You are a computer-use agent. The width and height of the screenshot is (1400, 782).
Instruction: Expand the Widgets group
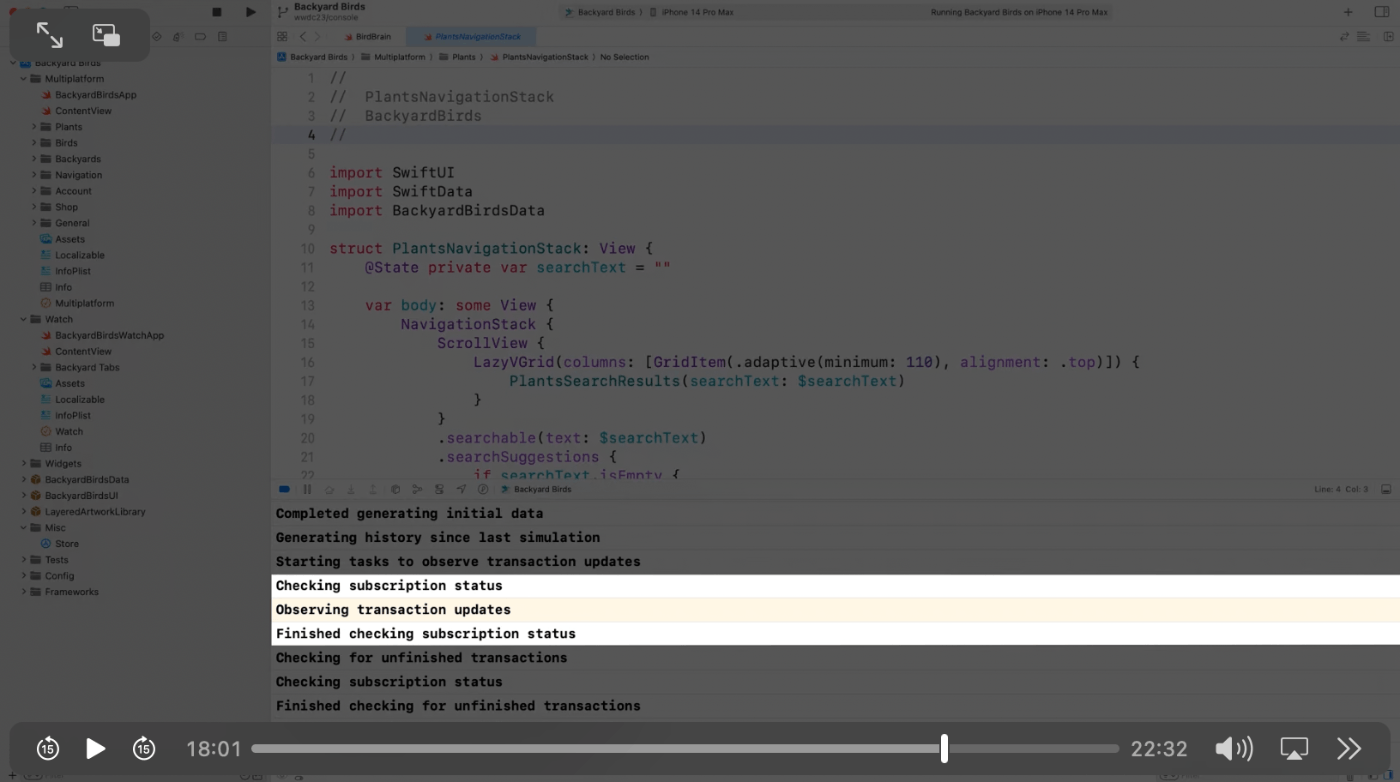point(23,463)
